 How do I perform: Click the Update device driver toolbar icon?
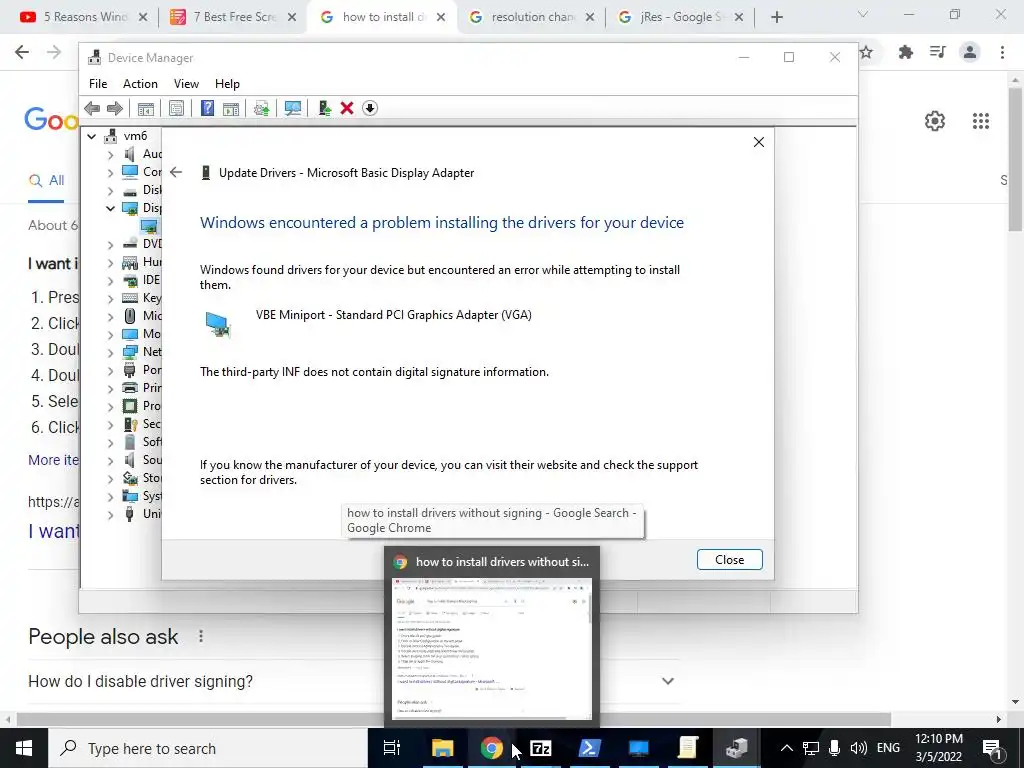[324, 108]
